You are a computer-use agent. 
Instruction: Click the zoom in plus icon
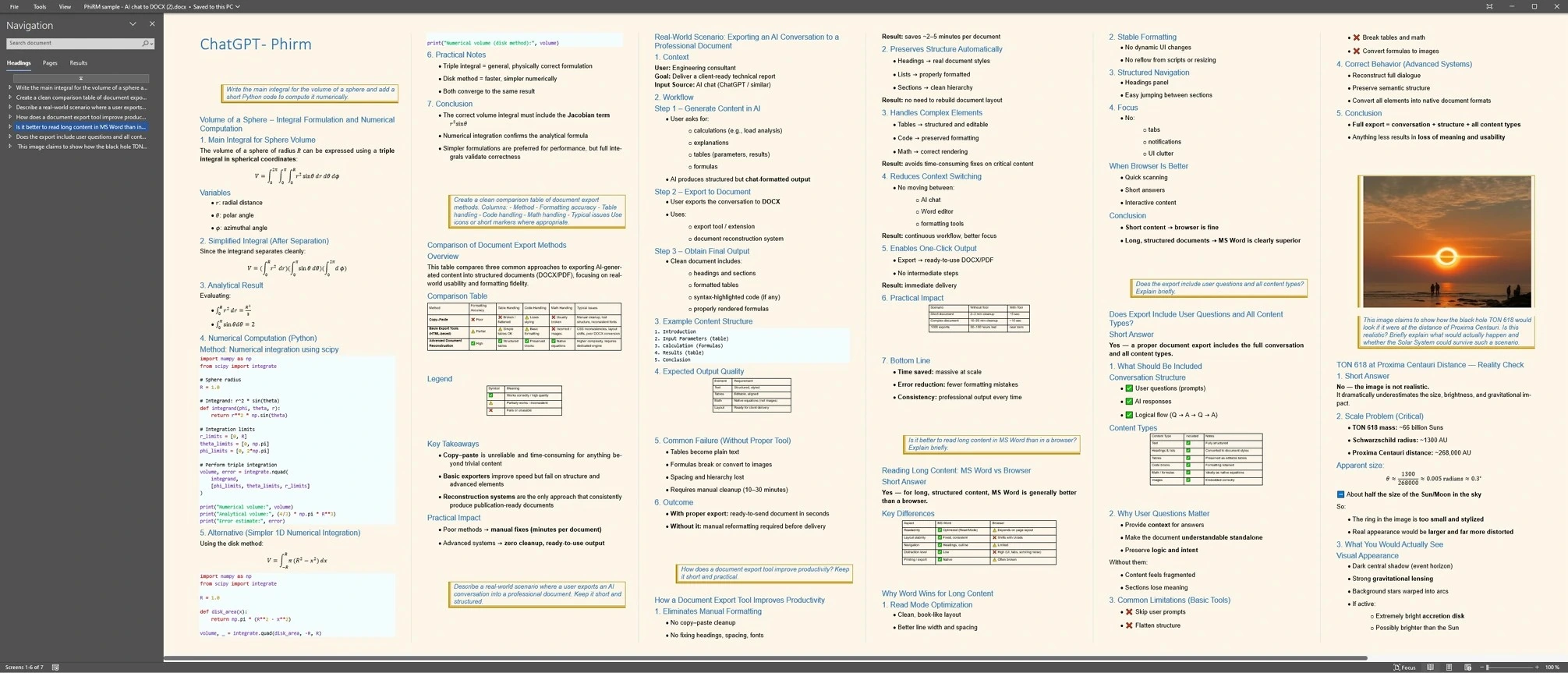click(1537, 668)
